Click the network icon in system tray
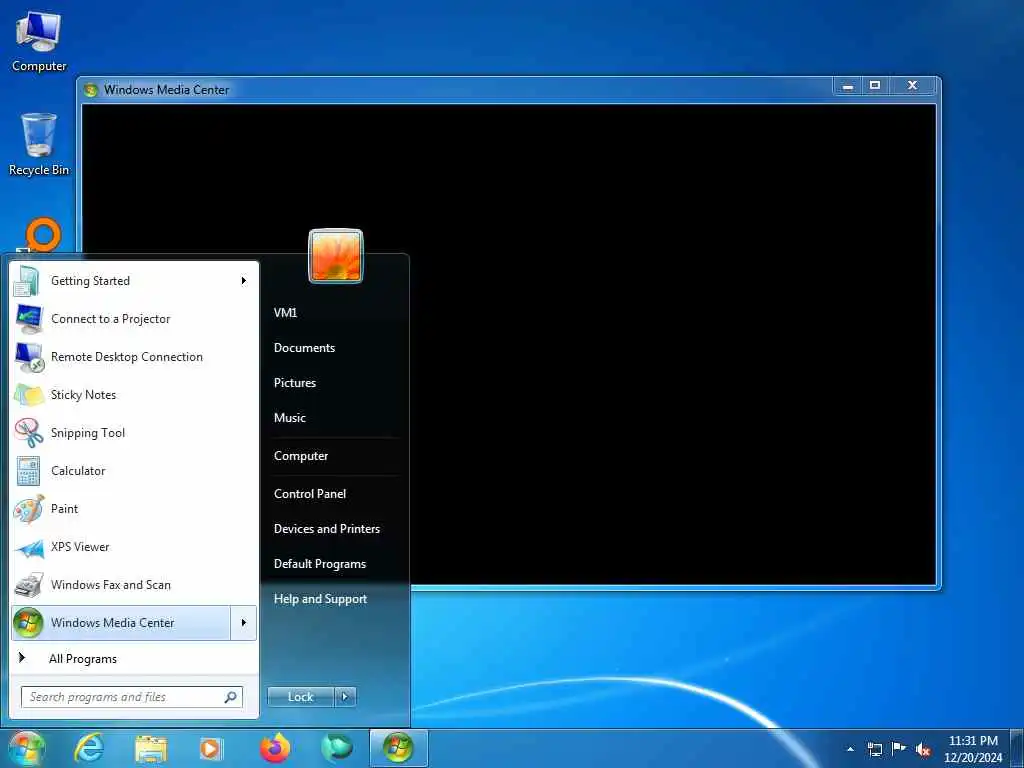 point(874,749)
